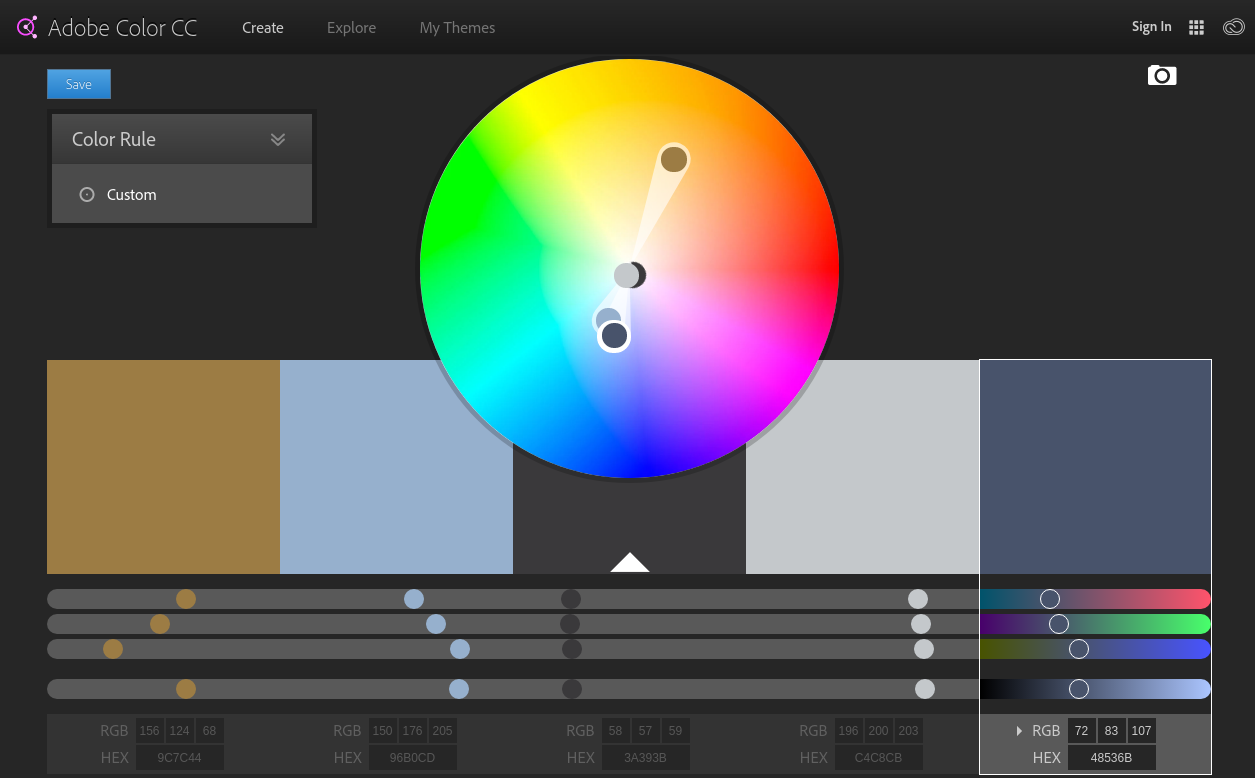Click the dark slate marker on the wheel
Viewport: 1255px width, 778px height.
614,336
